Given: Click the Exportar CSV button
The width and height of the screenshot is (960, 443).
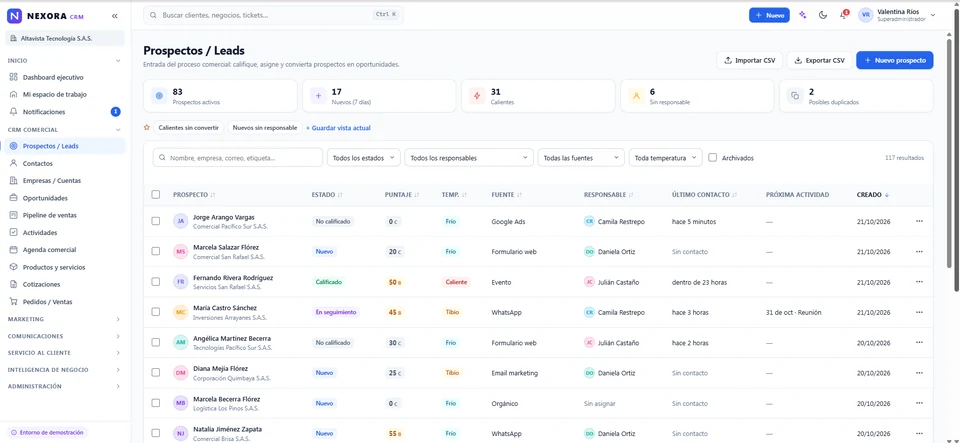Looking at the screenshot, I should click(x=819, y=60).
